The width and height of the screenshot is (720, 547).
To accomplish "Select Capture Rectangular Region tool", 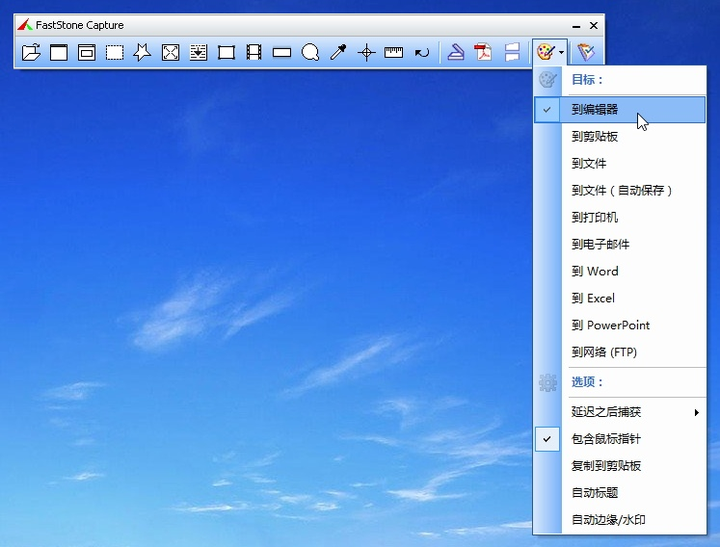I will point(115,52).
